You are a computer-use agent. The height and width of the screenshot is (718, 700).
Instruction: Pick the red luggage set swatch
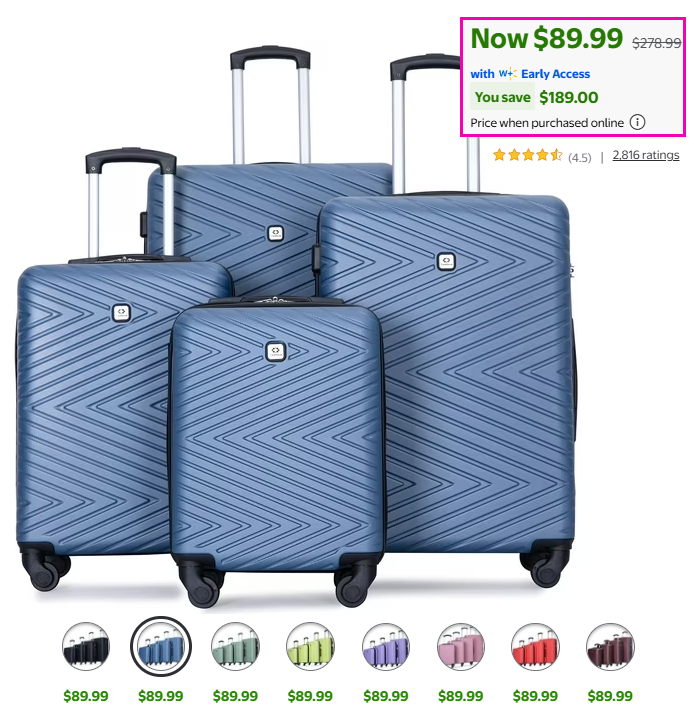point(535,646)
